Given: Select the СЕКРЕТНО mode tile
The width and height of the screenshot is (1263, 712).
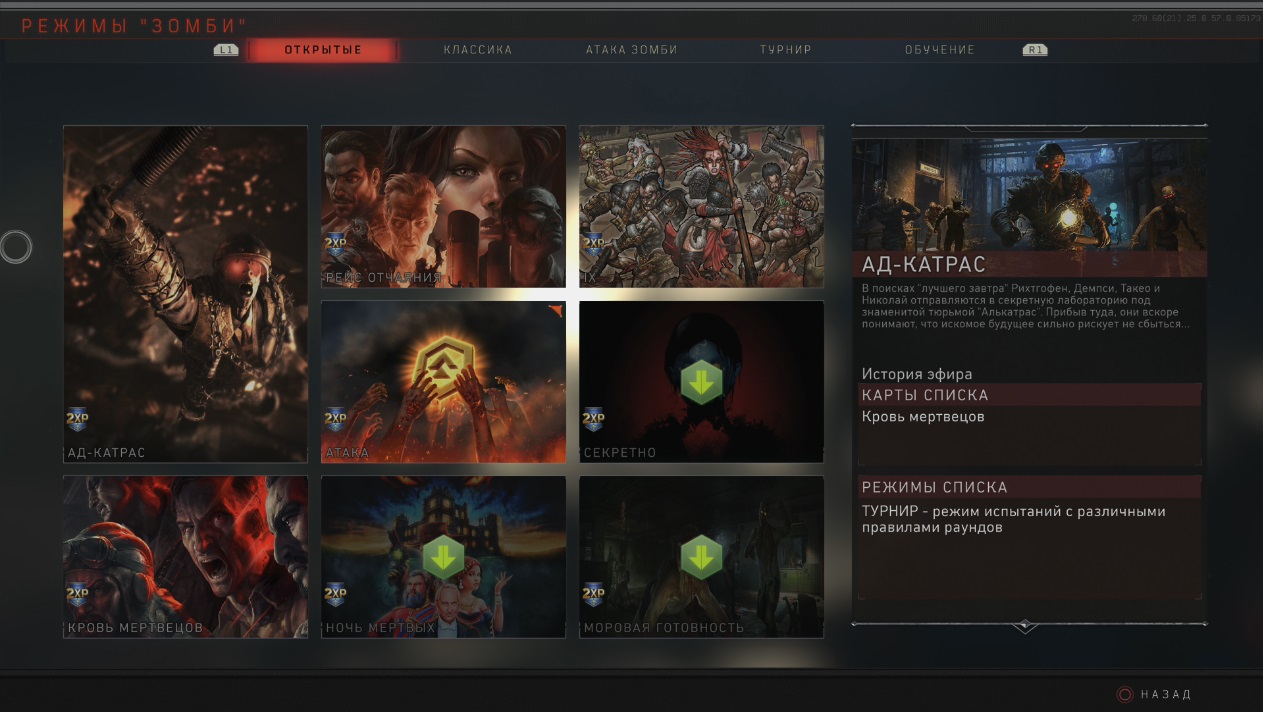Looking at the screenshot, I should tap(701, 382).
